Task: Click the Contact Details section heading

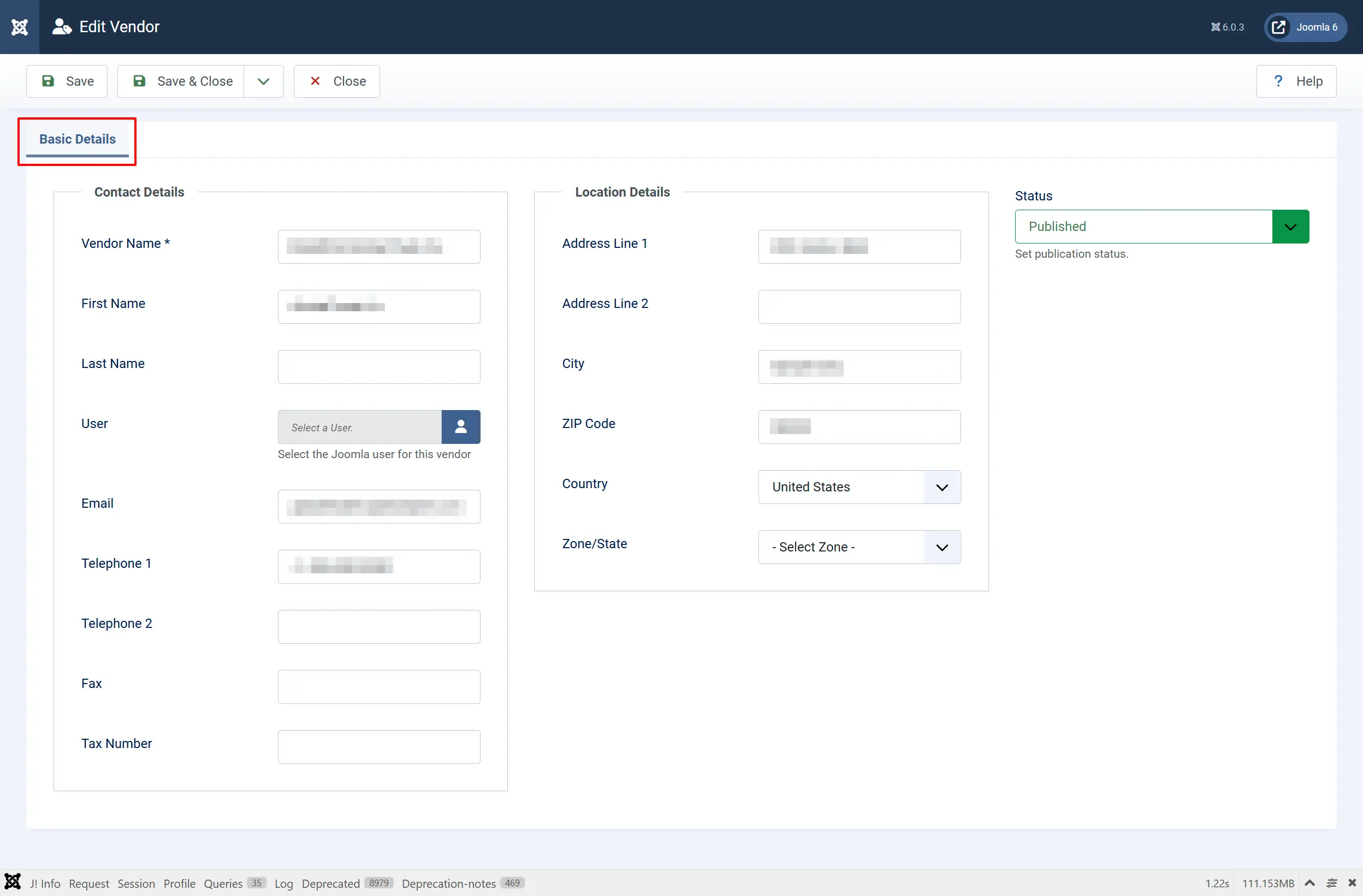Action: pyautogui.click(x=139, y=192)
